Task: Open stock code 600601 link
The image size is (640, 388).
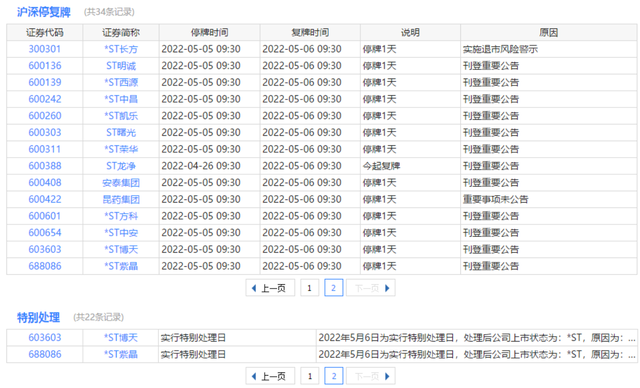Action: pos(44,216)
